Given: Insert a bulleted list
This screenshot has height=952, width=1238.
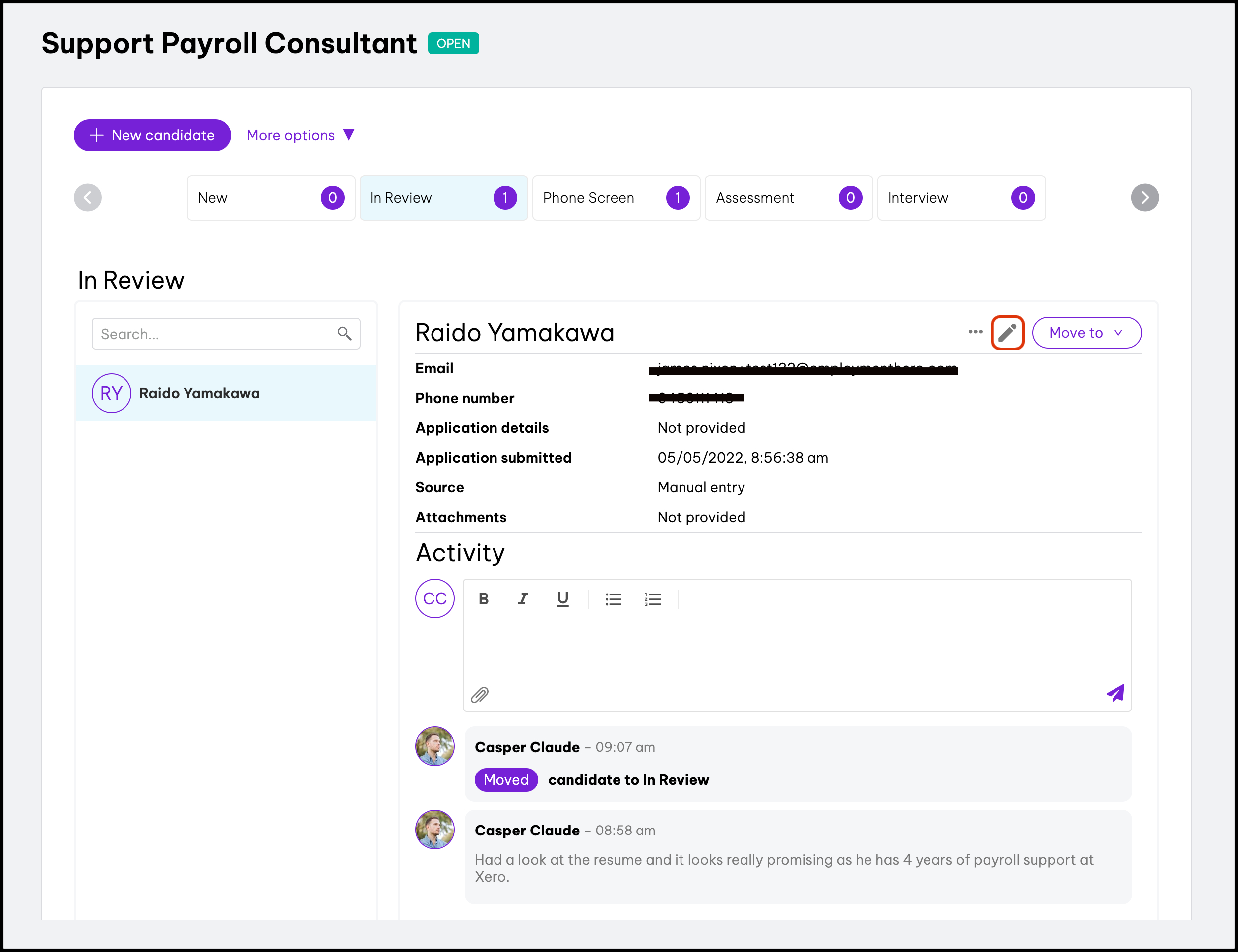Looking at the screenshot, I should [x=613, y=599].
